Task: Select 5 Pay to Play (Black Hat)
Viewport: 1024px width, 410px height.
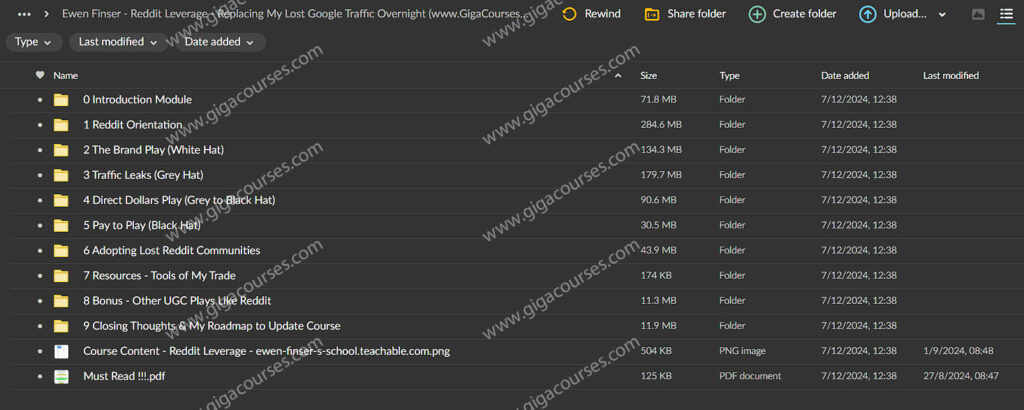Action: (x=142, y=226)
